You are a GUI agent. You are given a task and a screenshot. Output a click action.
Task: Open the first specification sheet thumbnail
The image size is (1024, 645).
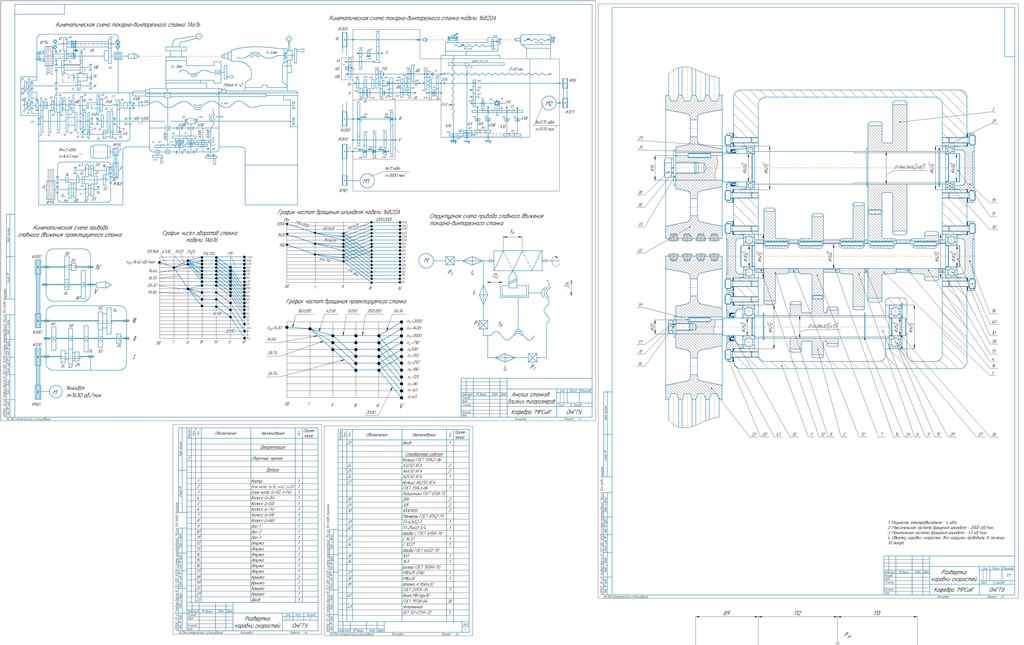point(248,529)
